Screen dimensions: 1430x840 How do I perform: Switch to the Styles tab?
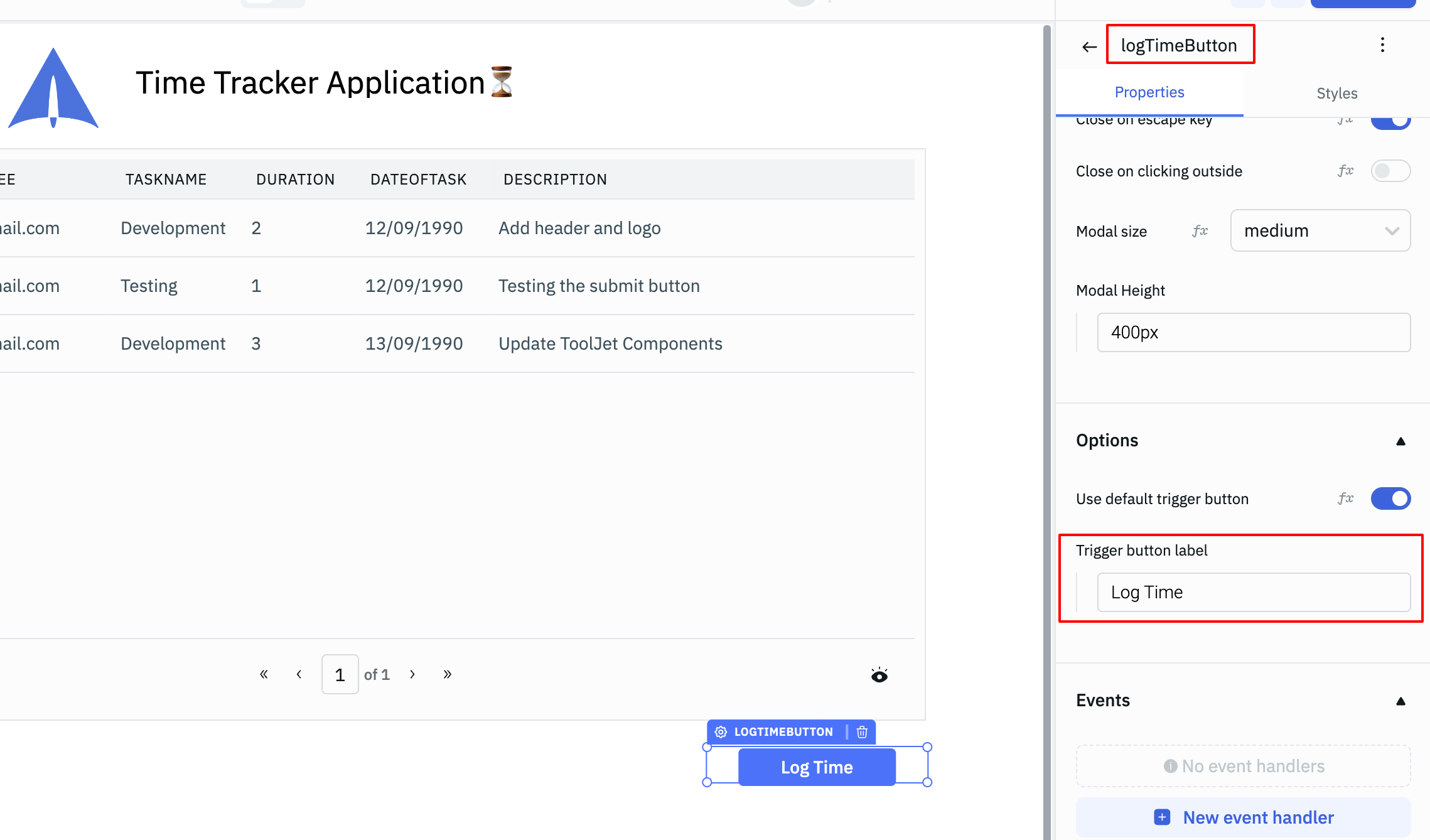1336,94
